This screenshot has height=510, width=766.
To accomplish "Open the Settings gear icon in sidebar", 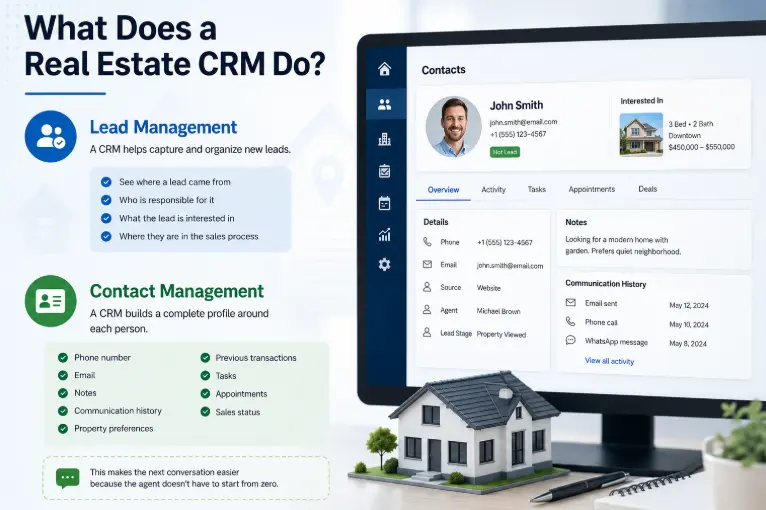I will [x=384, y=264].
